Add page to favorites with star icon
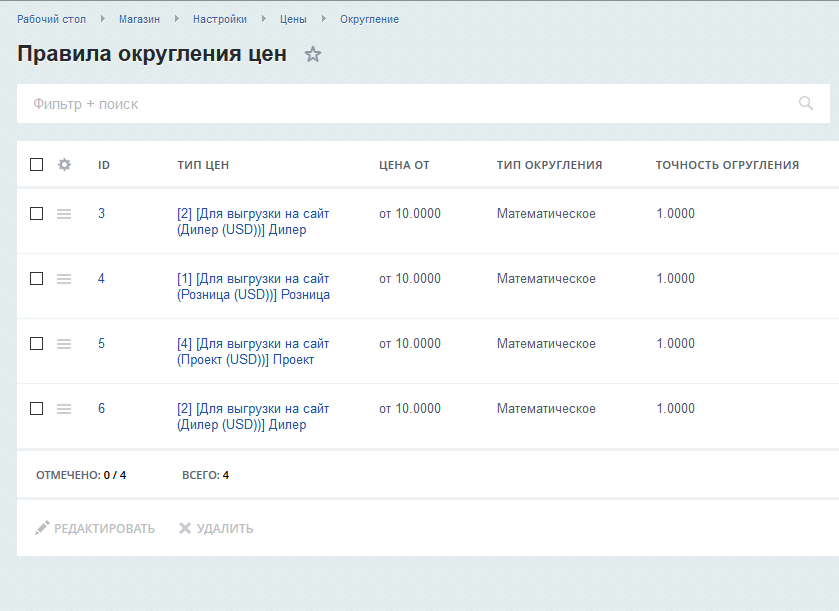The image size is (839, 611). coord(313,55)
